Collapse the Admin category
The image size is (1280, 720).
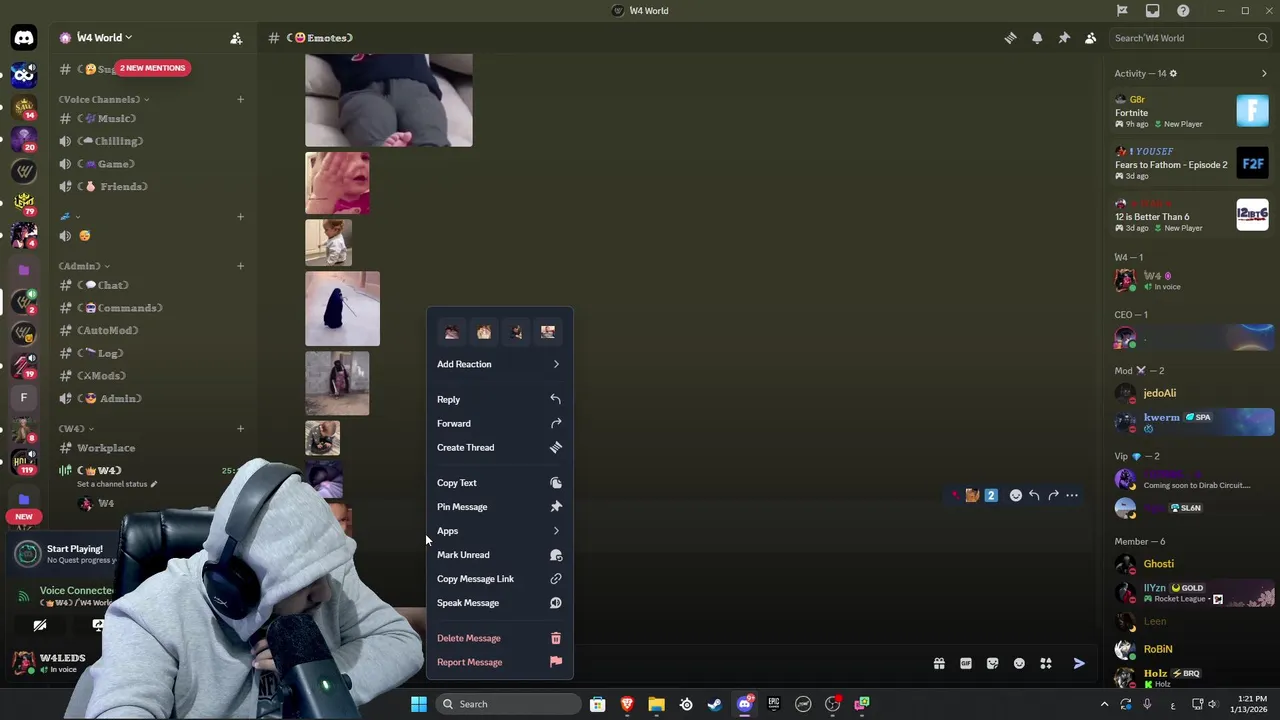[83, 266]
